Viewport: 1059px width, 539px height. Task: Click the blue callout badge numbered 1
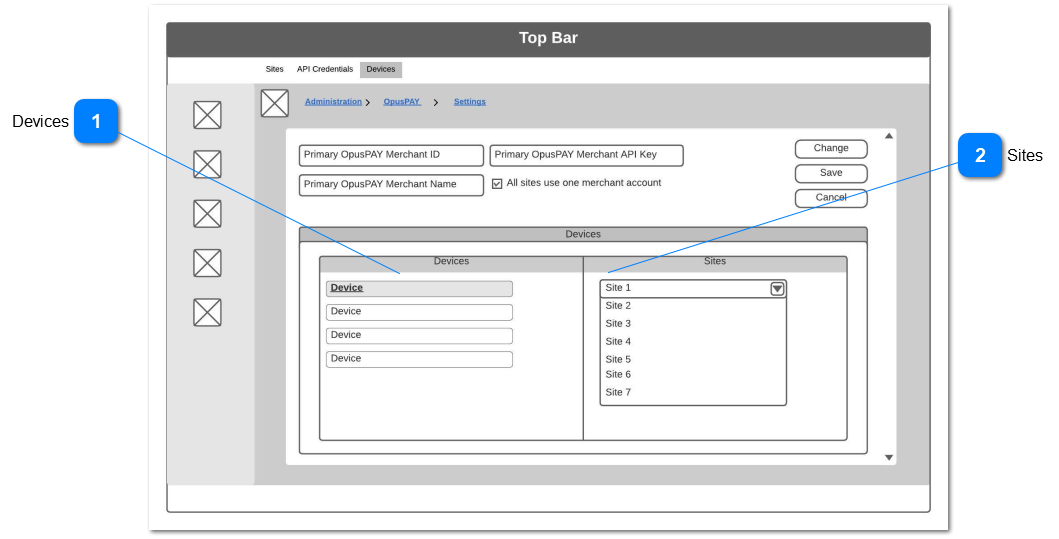(x=96, y=122)
